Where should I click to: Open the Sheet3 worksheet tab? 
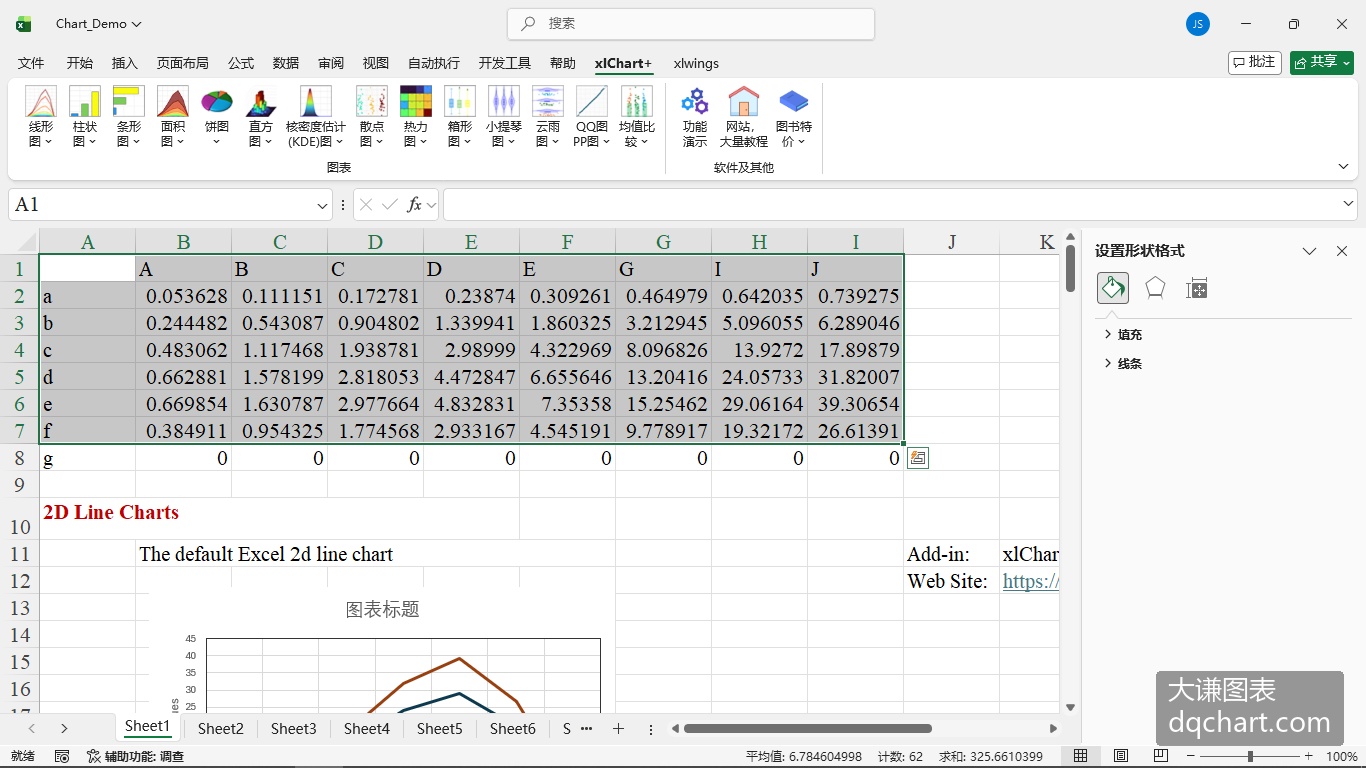(293, 729)
